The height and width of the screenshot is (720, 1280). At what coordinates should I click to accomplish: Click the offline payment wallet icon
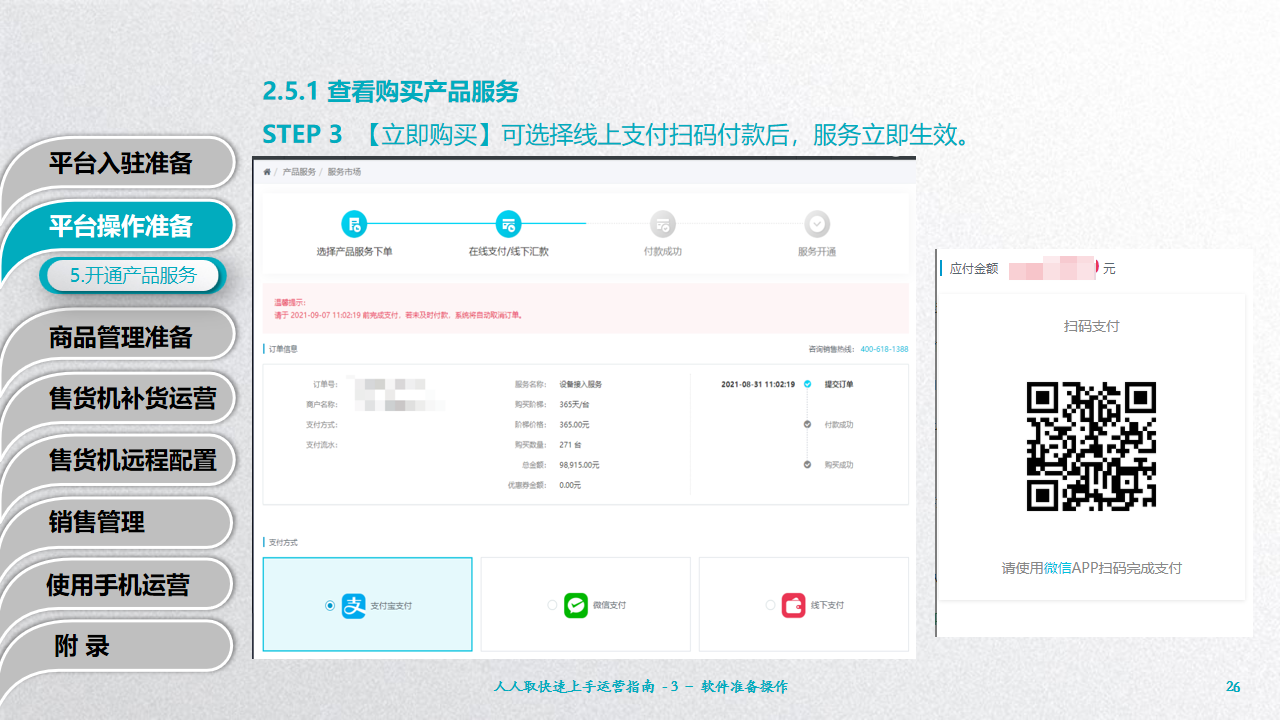click(x=793, y=605)
